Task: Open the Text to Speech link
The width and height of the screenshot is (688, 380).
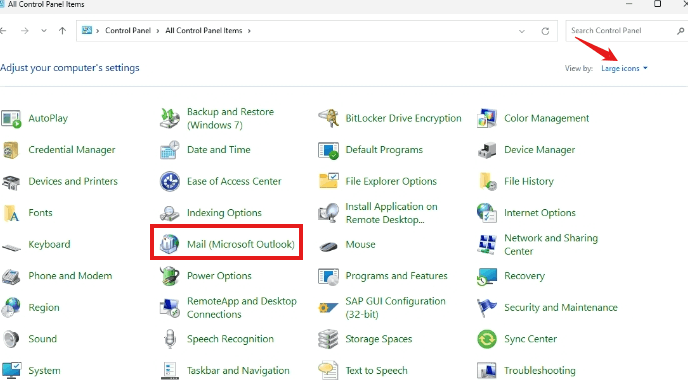Action: pos(376,371)
